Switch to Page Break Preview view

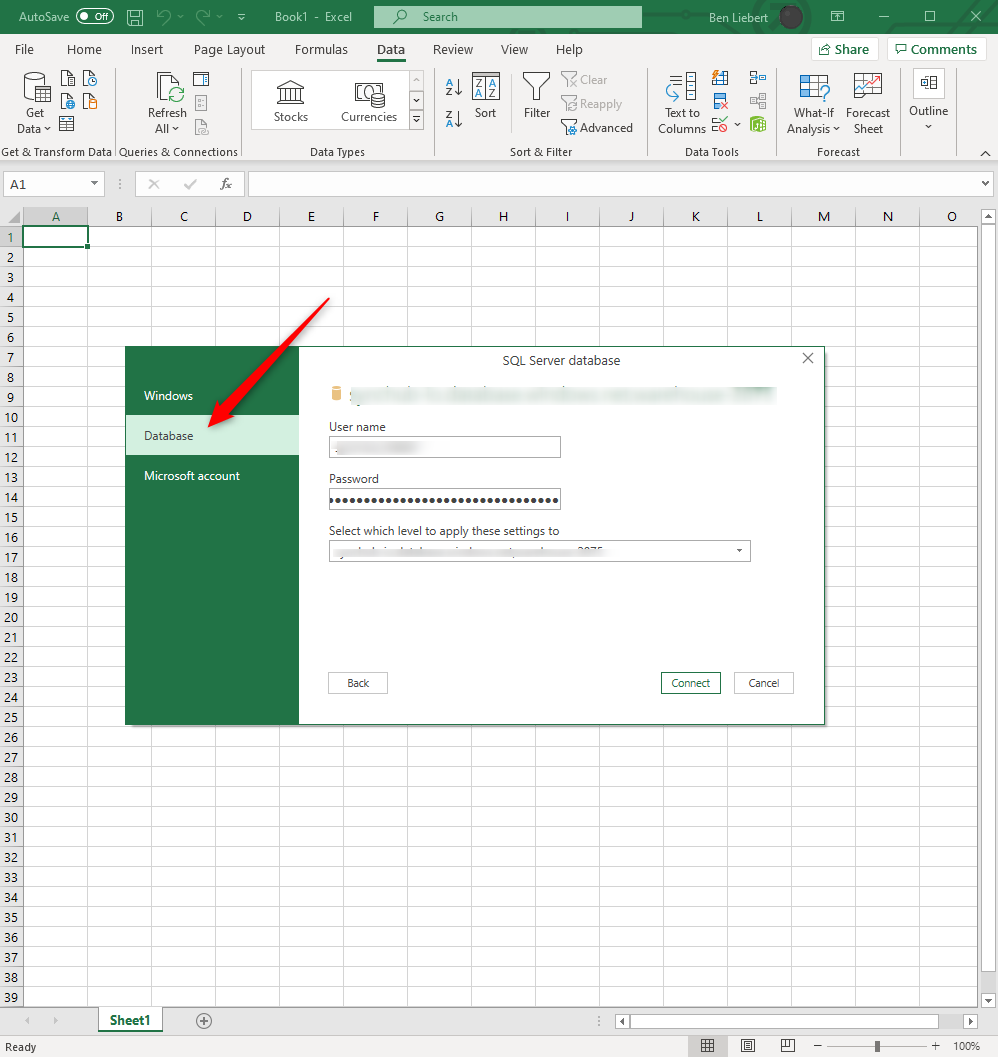point(786,1046)
